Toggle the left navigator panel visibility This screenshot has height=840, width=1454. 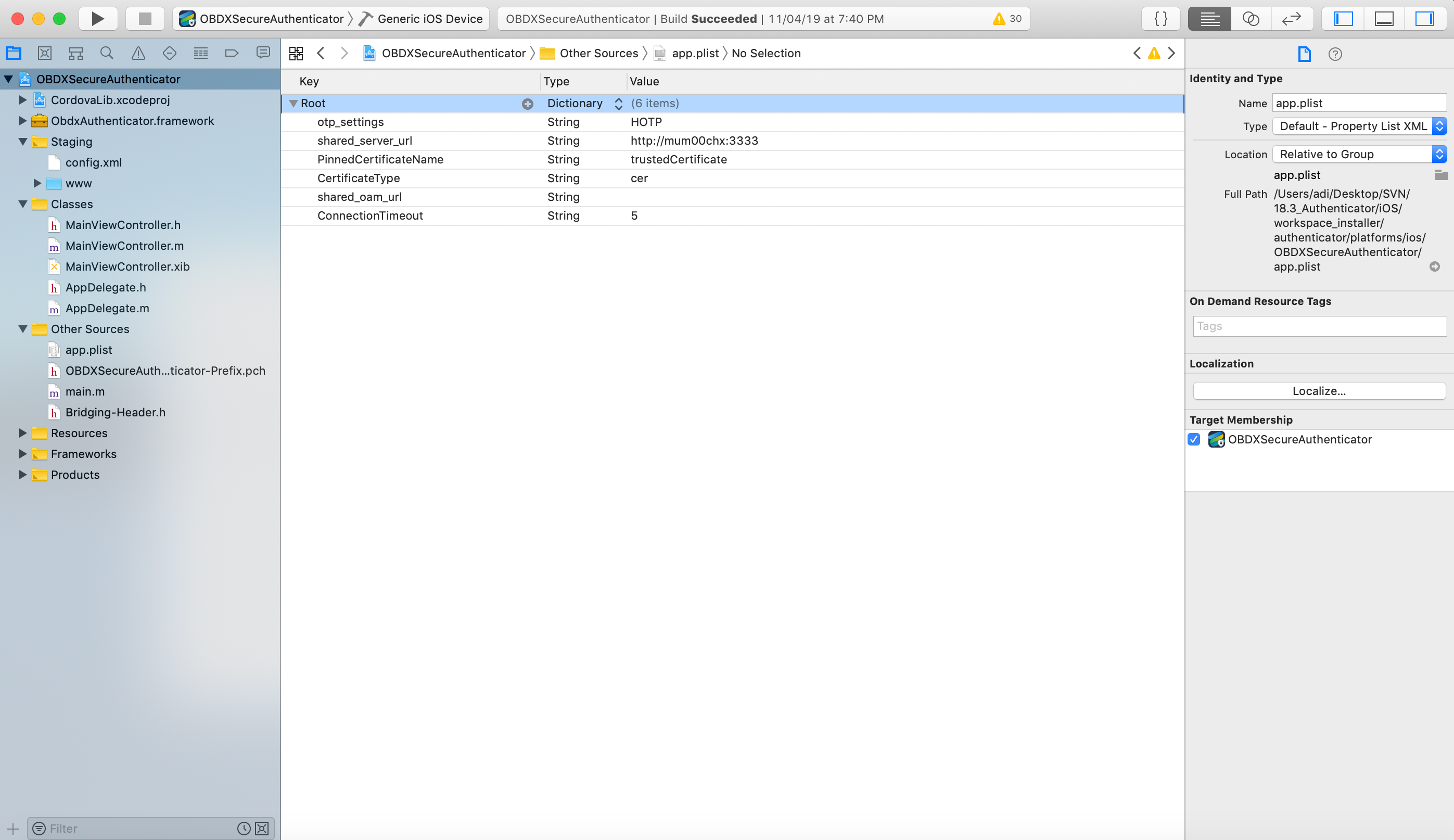pyautogui.click(x=1343, y=18)
